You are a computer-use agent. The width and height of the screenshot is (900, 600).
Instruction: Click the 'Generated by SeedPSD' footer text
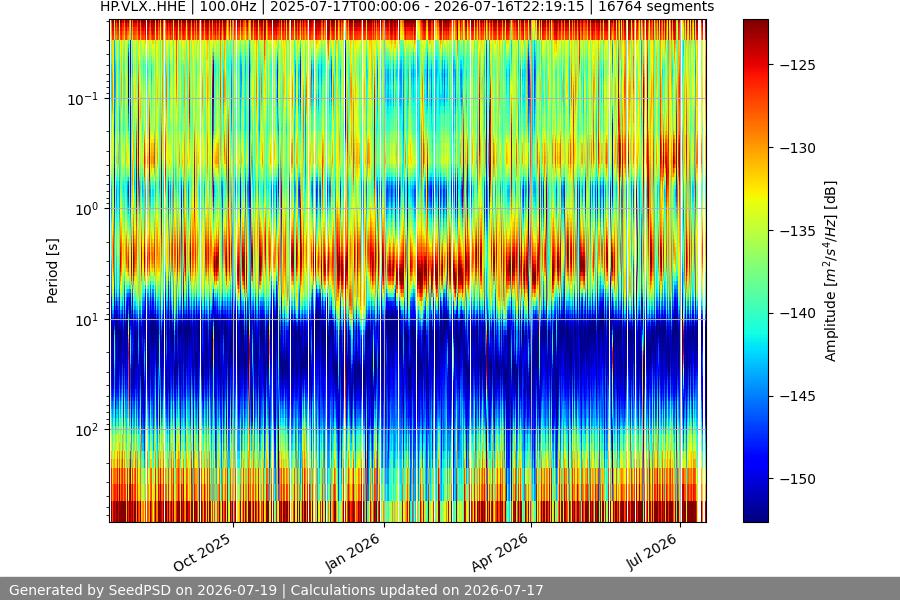[x=276, y=590]
